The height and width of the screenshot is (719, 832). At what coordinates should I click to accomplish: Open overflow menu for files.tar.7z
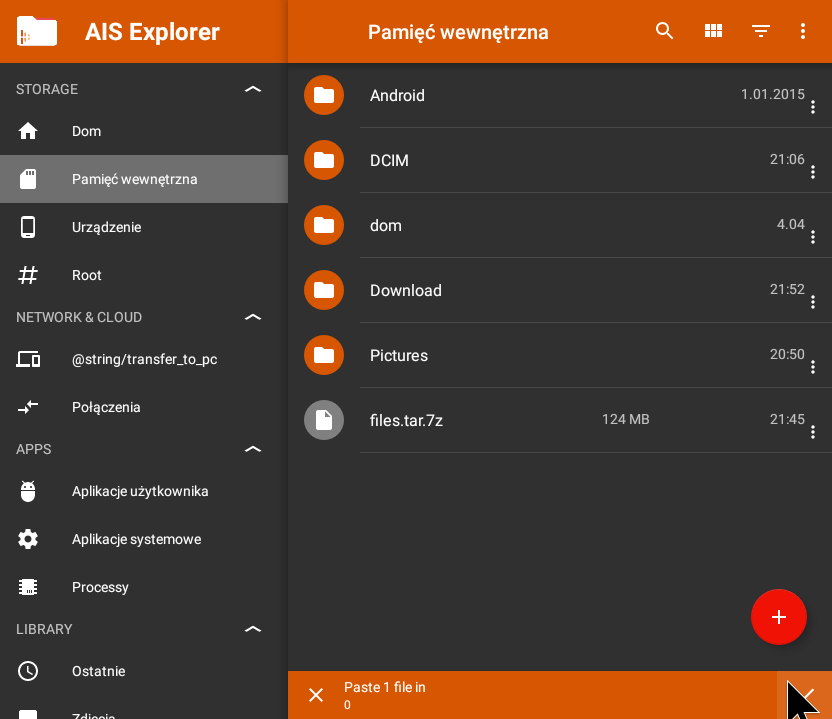click(x=813, y=432)
